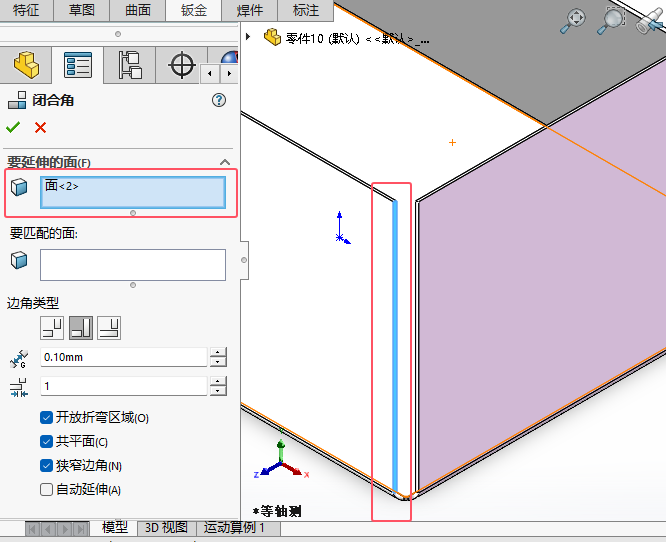Cancel 闭合角 with the red X
Image resolution: width=666 pixels, height=542 pixels.
[40, 127]
